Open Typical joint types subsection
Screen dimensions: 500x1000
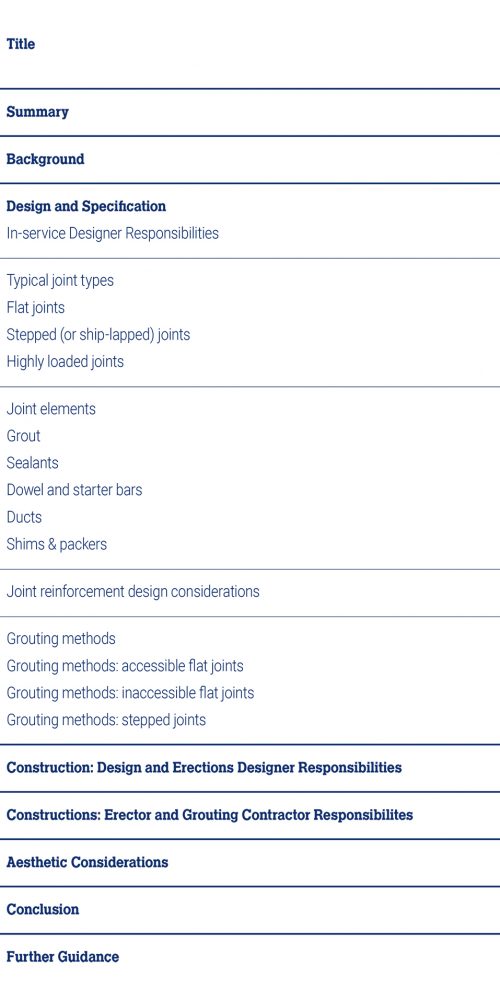click(60, 281)
